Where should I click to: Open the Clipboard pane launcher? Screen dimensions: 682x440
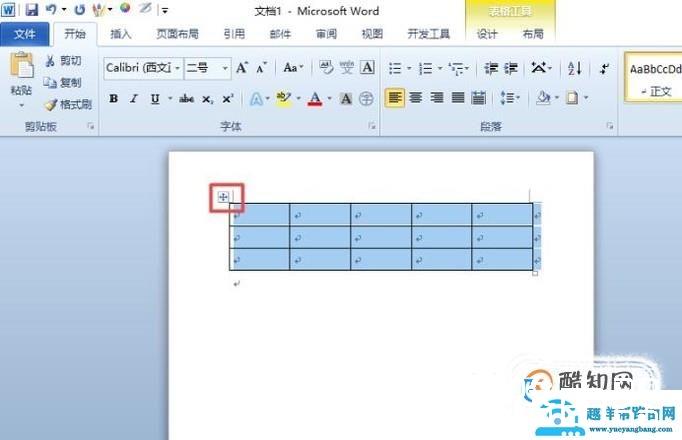(x=90, y=126)
